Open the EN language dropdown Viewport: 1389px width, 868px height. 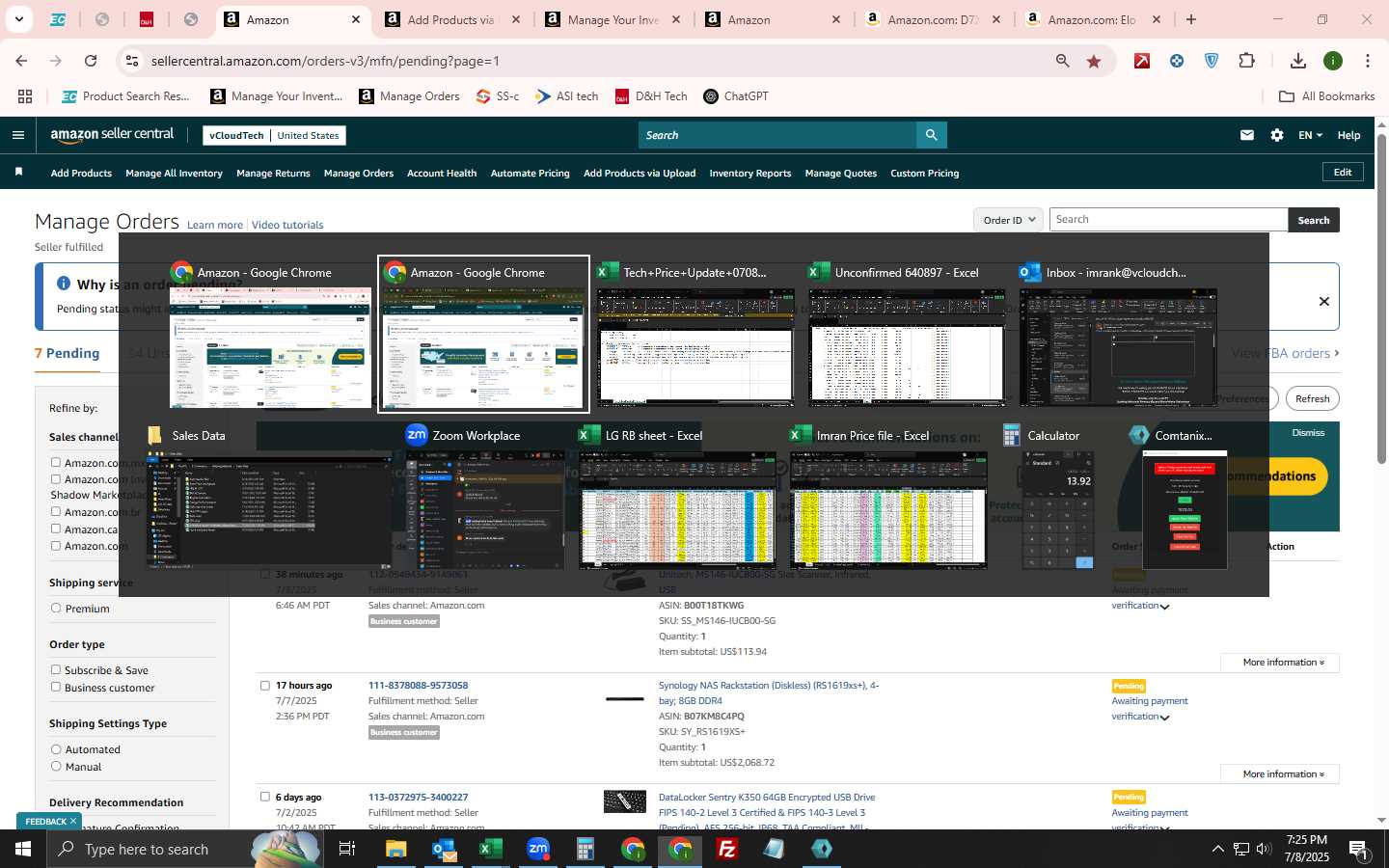point(1310,135)
